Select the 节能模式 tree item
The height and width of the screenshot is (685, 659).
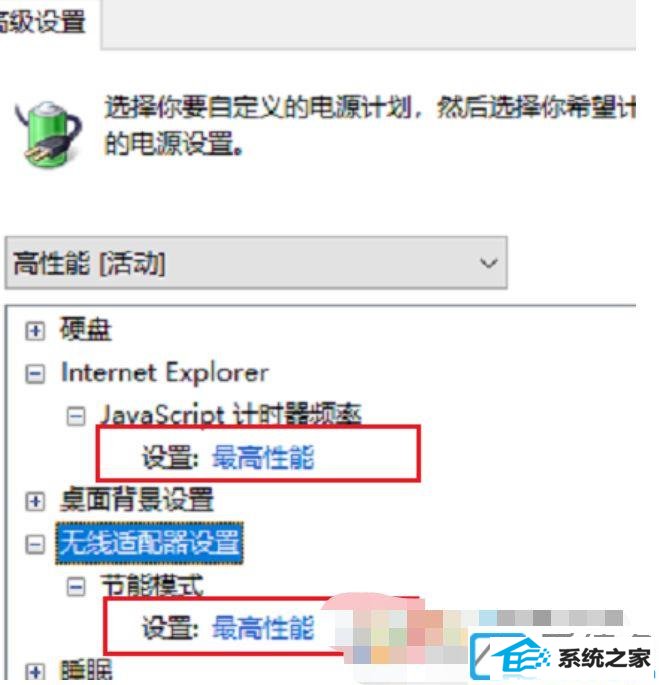click(152, 585)
